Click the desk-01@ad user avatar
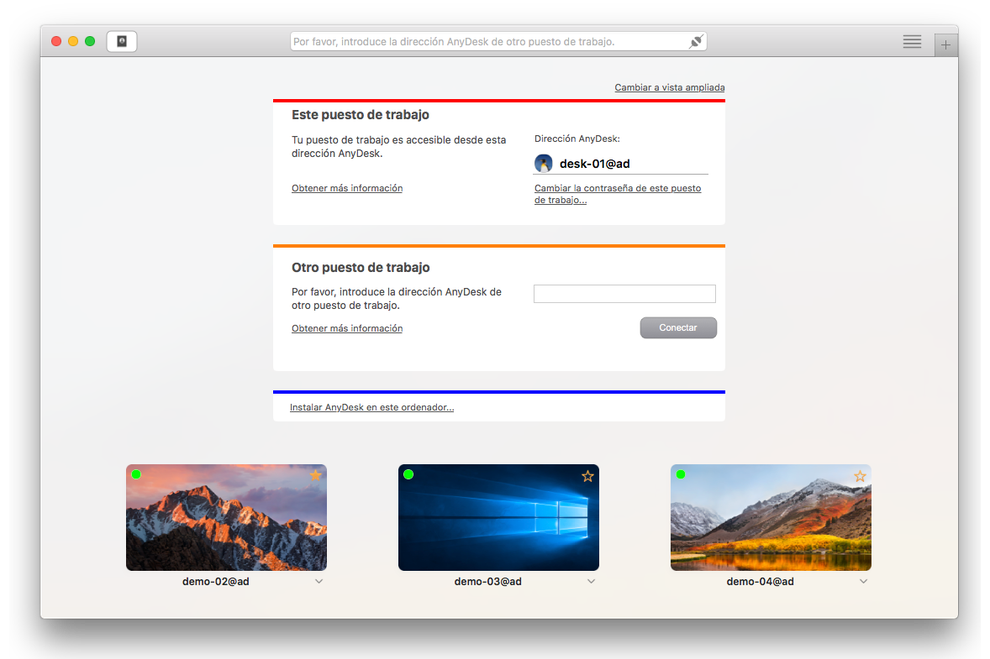 [x=544, y=164]
